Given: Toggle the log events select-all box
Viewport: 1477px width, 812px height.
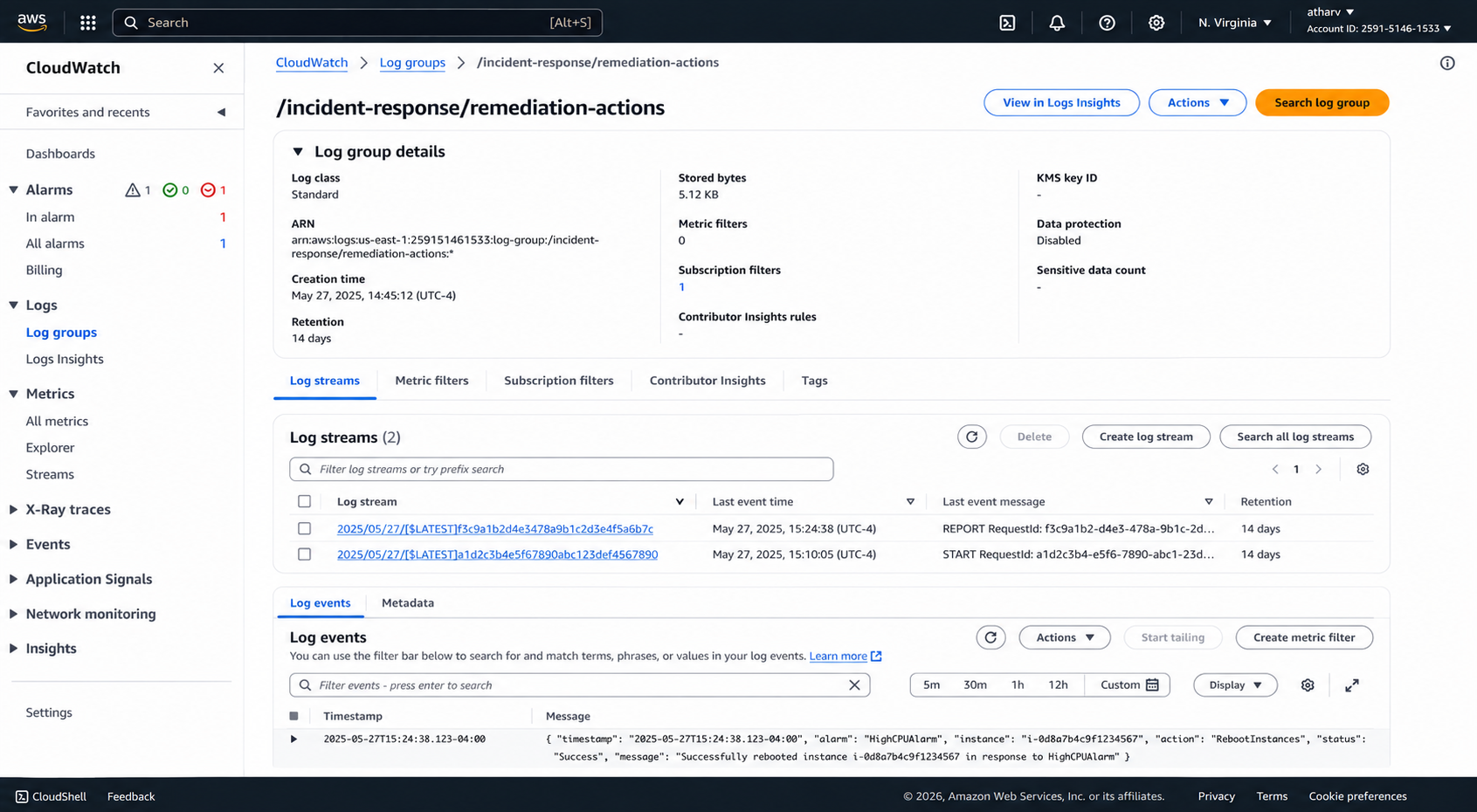Looking at the screenshot, I should pos(293,716).
